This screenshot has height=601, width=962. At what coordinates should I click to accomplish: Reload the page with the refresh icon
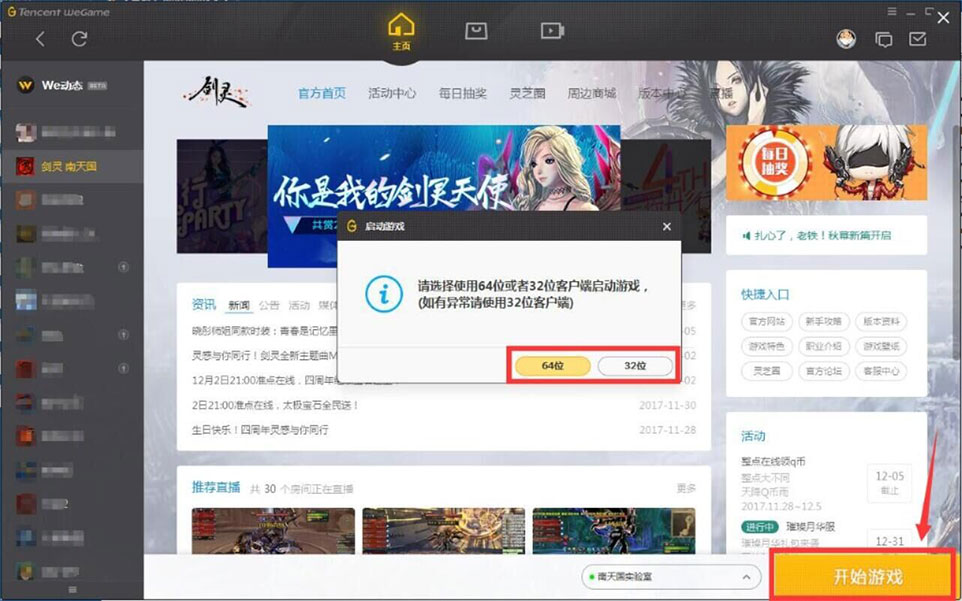click(x=79, y=39)
